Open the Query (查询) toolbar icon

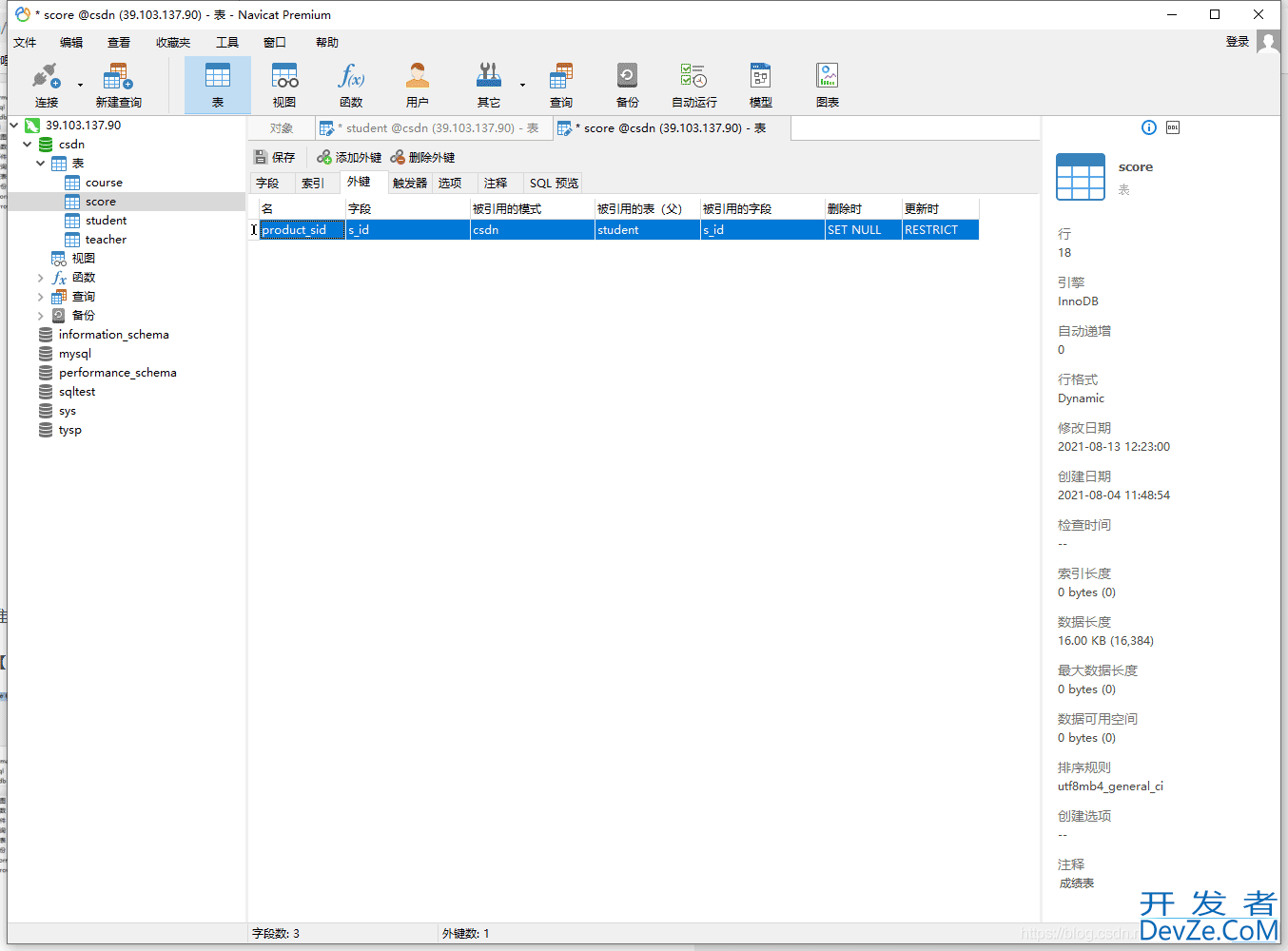561,85
